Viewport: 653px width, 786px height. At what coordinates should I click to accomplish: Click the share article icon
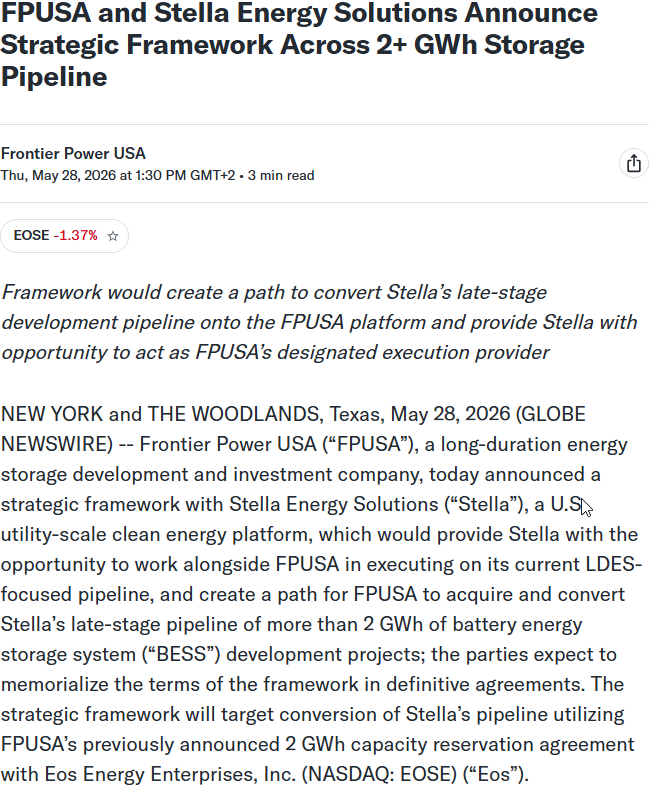633,163
